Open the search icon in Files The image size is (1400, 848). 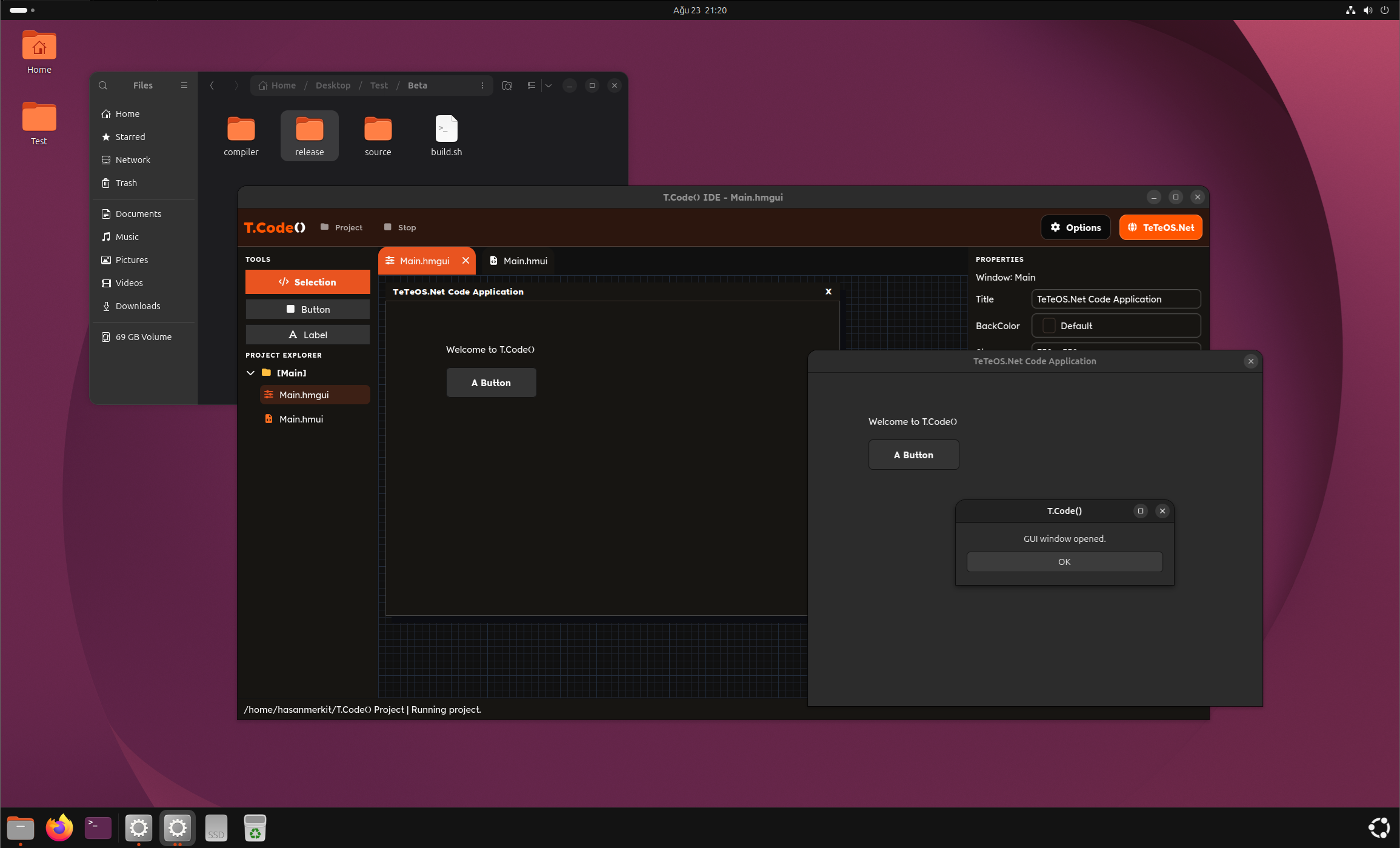[x=103, y=85]
